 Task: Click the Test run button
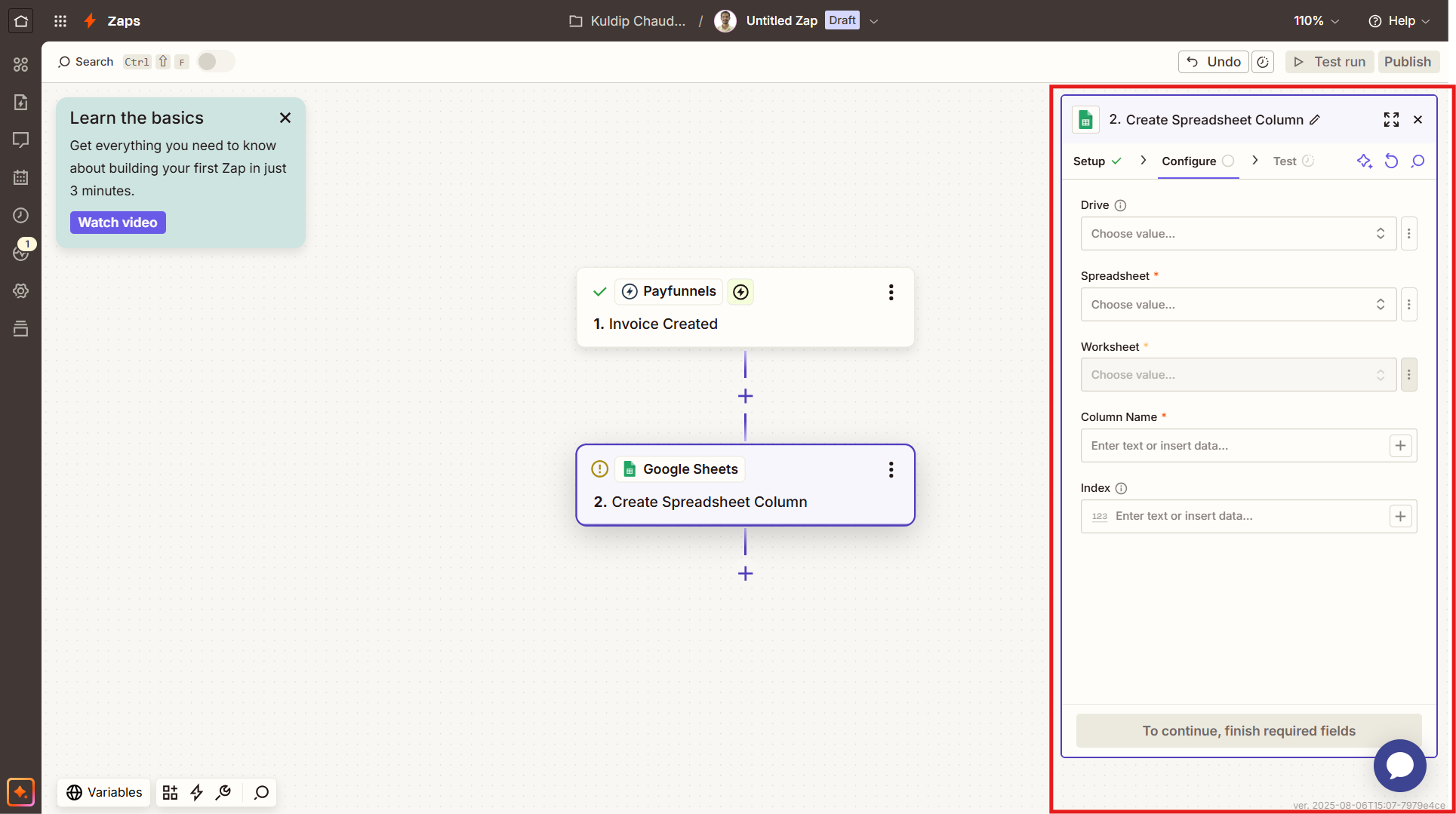pyautogui.click(x=1330, y=62)
